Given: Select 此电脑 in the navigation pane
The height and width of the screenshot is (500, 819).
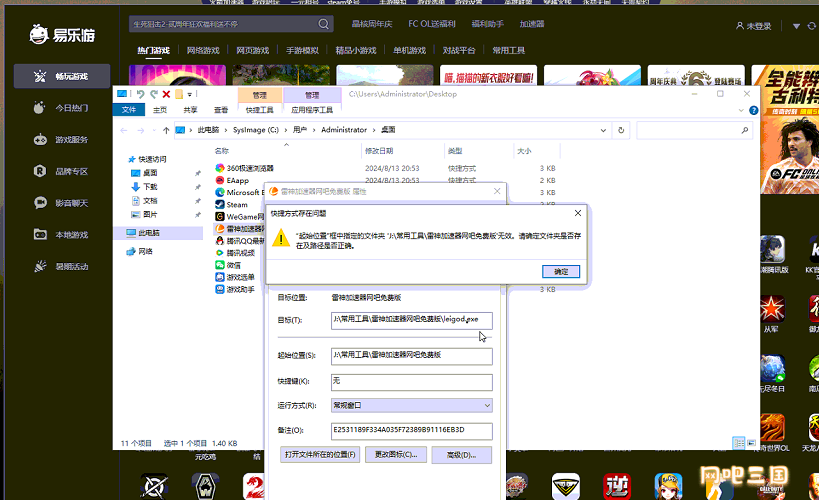Looking at the screenshot, I should [x=149, y=233].
